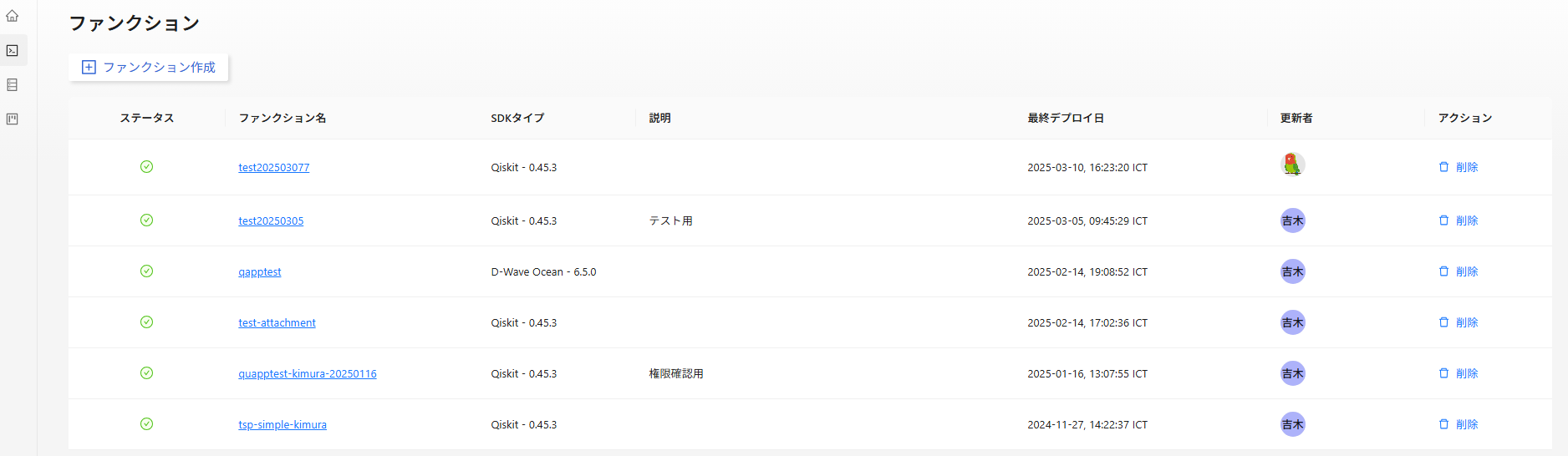
Task: Click the 吉木 avatar in qapptest row
Action: [1292, 271]
